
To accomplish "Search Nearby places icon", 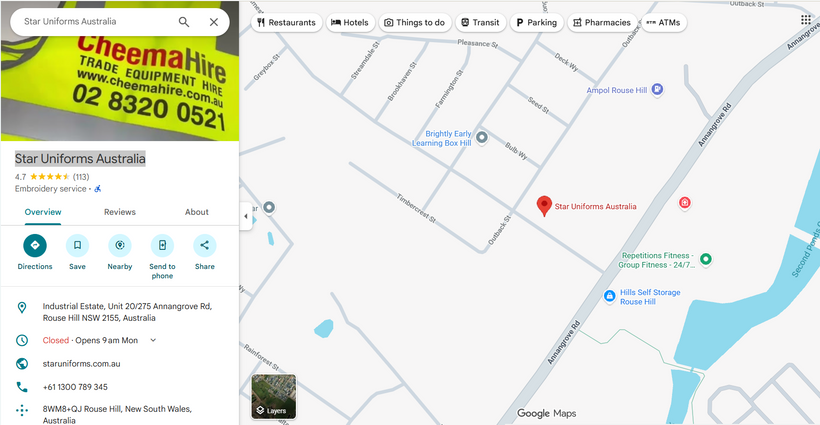I will [120, 246].
